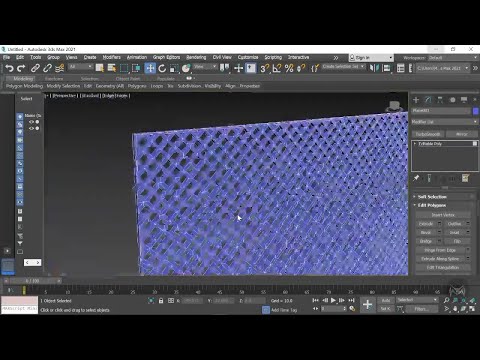Image resolution: width=480 pixels, height=360 pixels.
Task: Open the Sign In dropdown
Action: 371,58
